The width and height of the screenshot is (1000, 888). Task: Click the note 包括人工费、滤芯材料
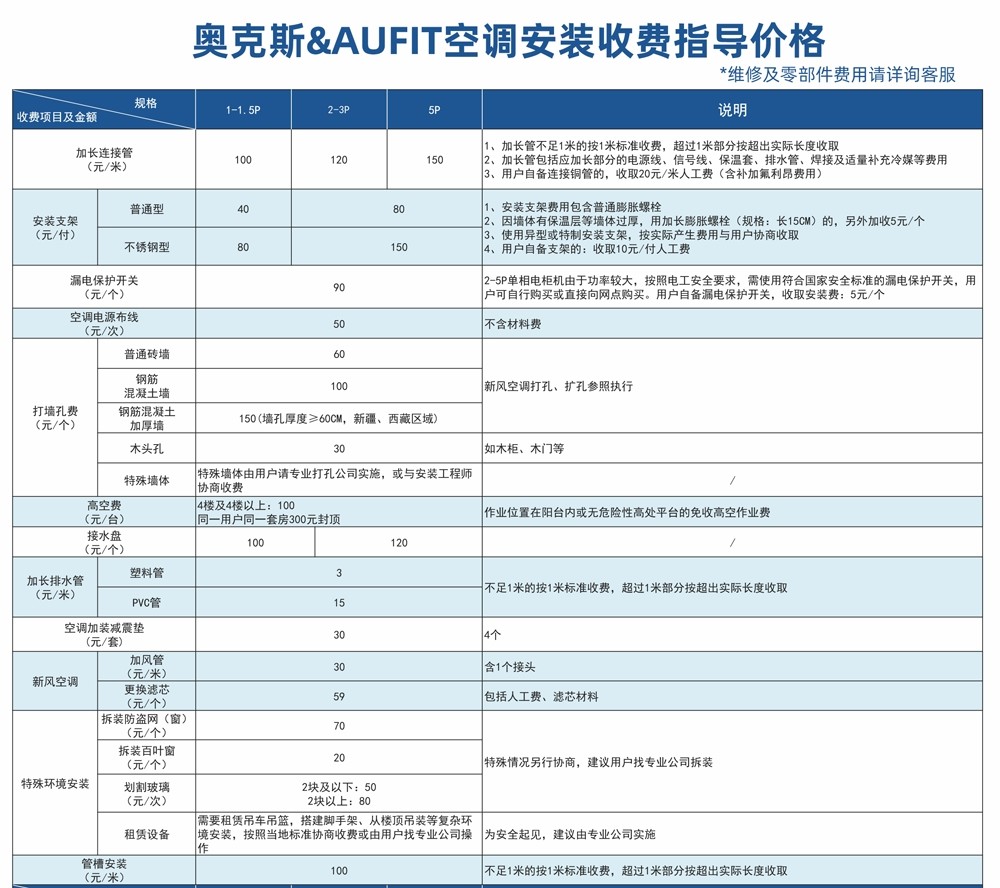(x=541, y=697)
